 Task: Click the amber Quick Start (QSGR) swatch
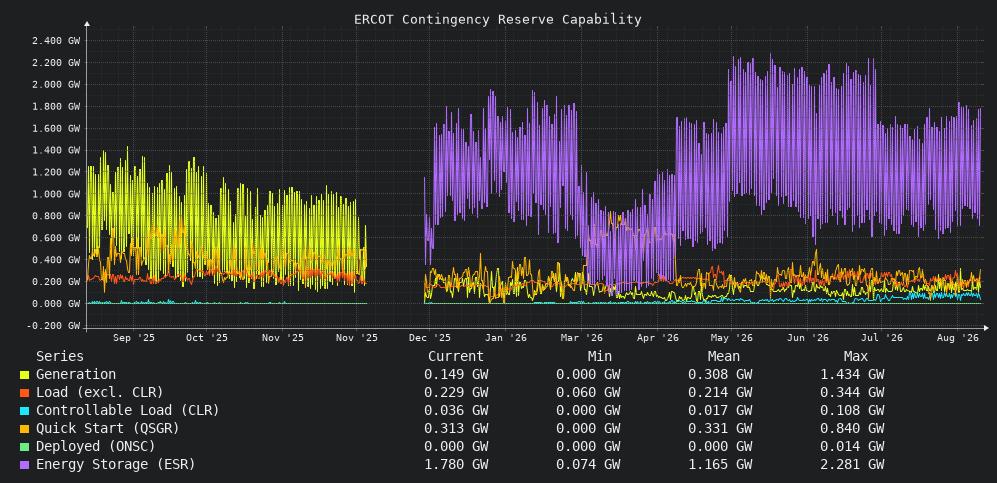25,429
